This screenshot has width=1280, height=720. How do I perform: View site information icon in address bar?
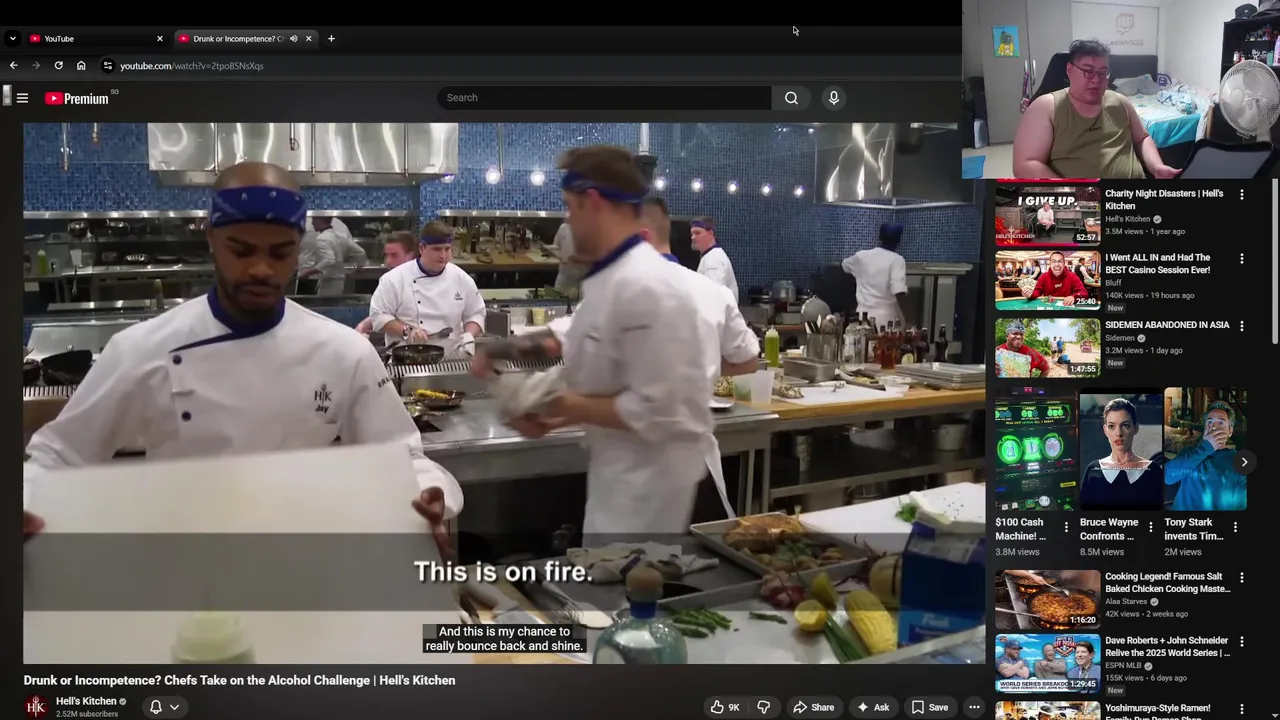107,66
